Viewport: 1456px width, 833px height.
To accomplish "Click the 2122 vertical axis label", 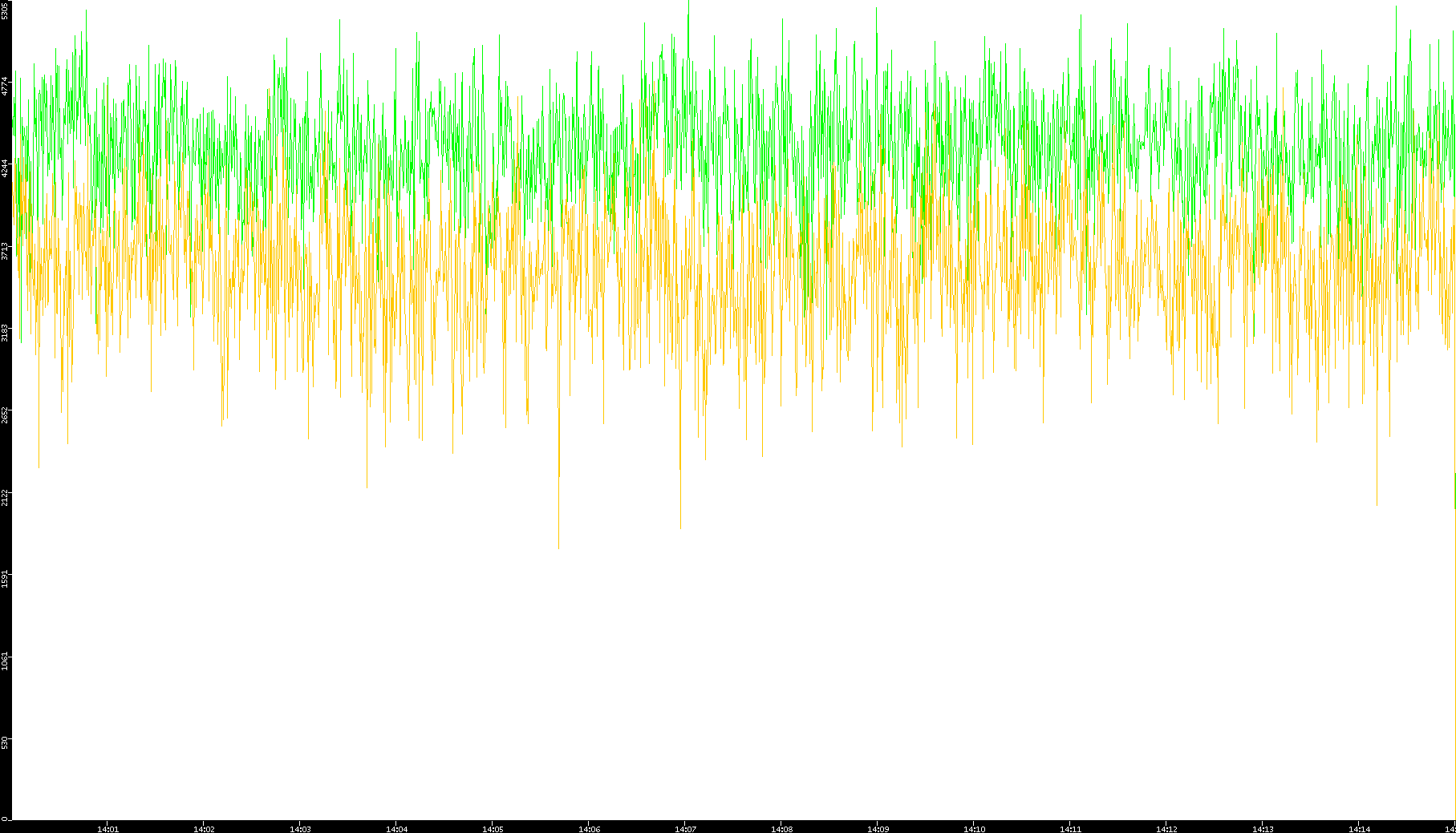I will (5, 498).
